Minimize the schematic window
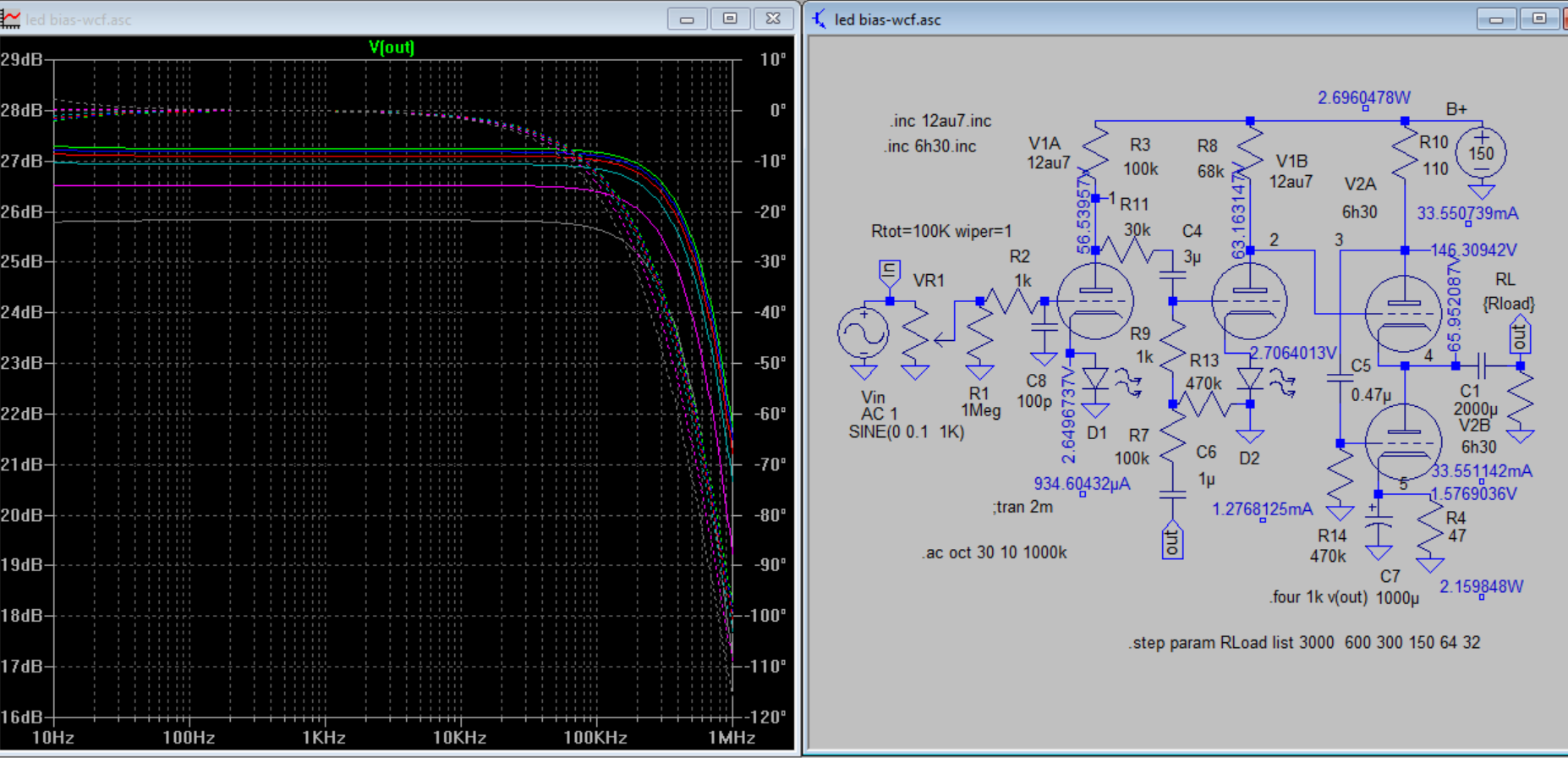 [x=1496, y=19]
